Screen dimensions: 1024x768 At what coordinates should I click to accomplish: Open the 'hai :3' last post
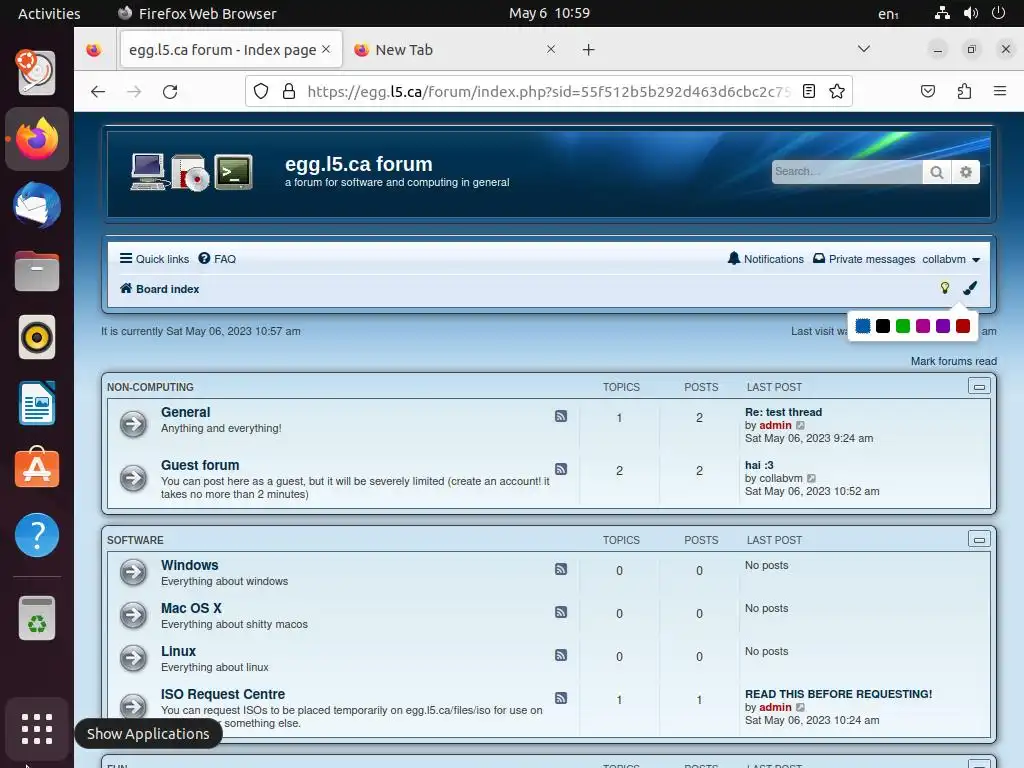(759, 465)
